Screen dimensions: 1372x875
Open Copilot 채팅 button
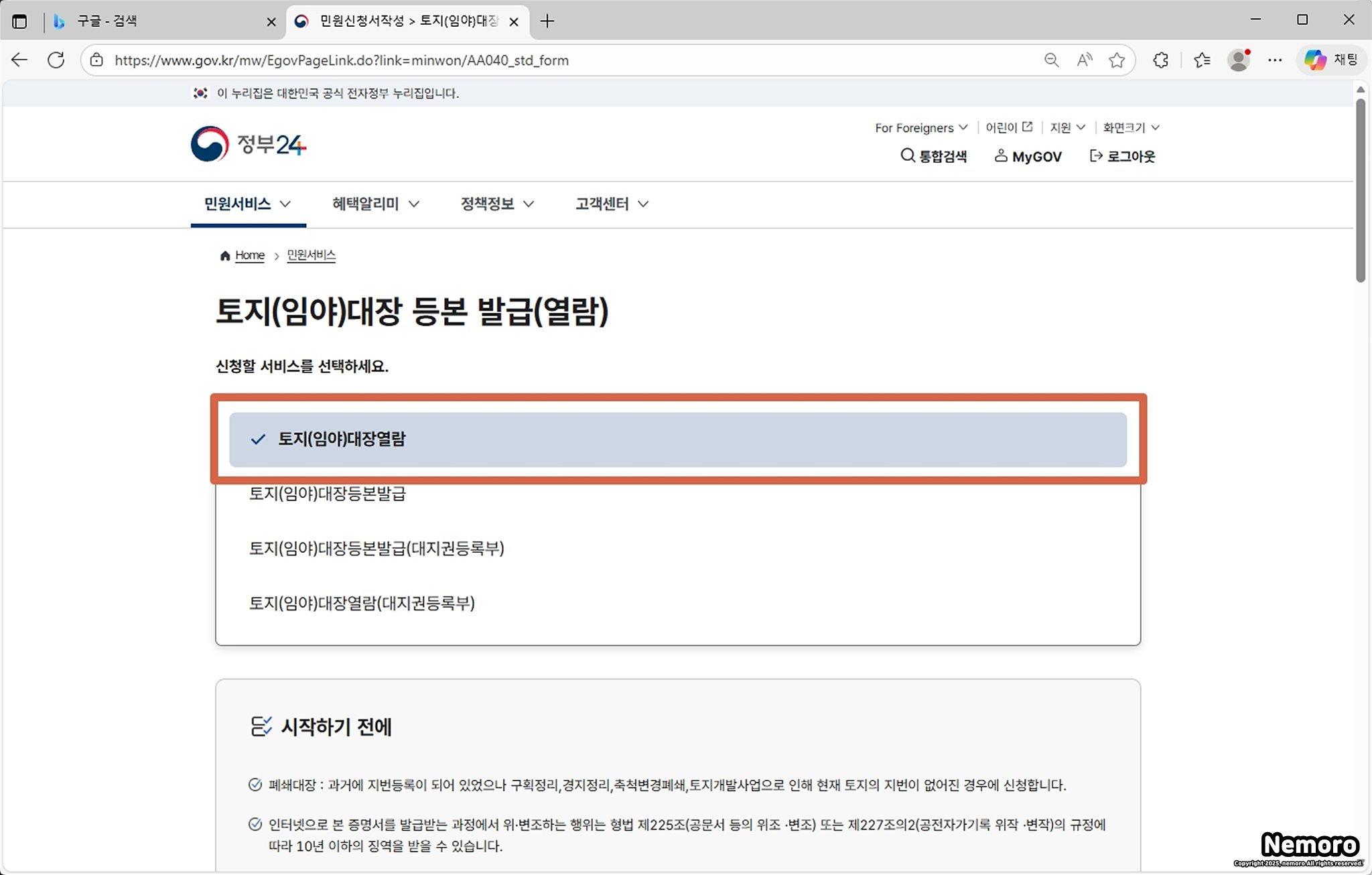1331,60
